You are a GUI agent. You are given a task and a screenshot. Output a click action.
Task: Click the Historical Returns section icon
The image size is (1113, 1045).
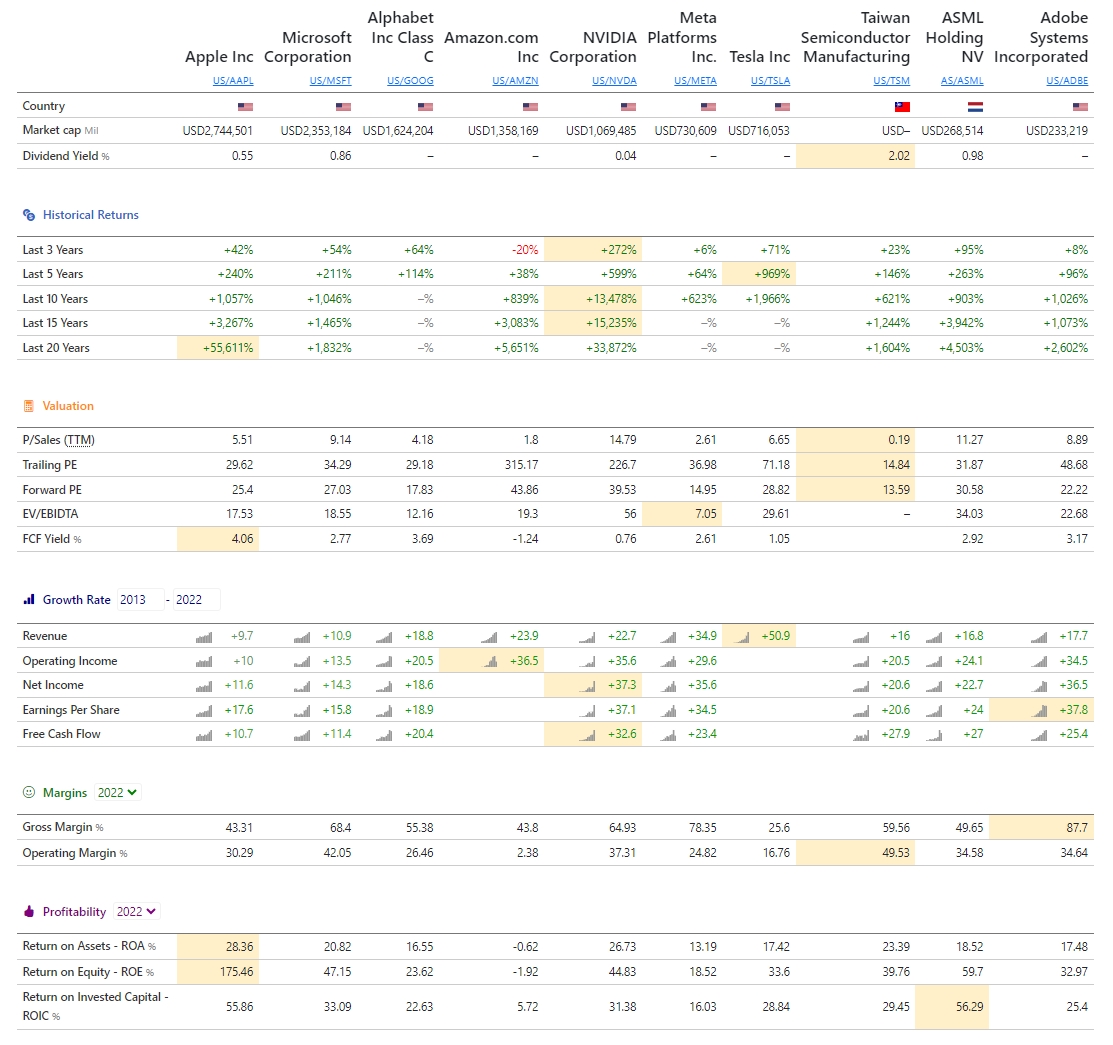pos(29,215)
